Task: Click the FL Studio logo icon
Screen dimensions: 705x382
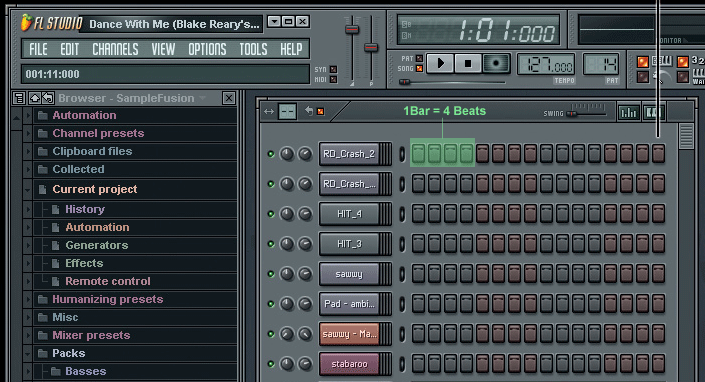Action: (x=27, y=22)
